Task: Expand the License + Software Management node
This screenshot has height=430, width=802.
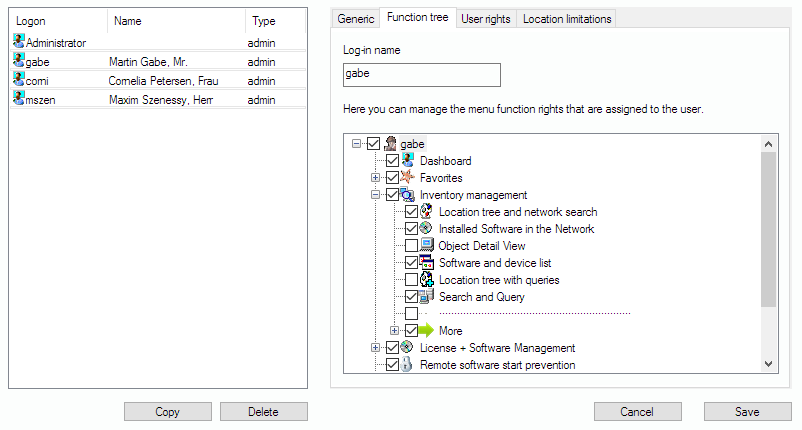Action: point(376,348)
